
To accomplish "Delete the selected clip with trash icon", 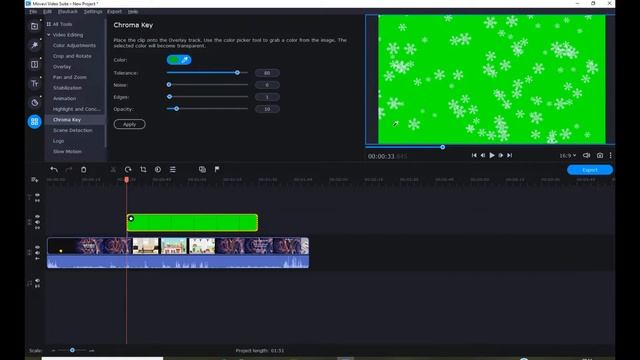I will [x=84, y=169].
